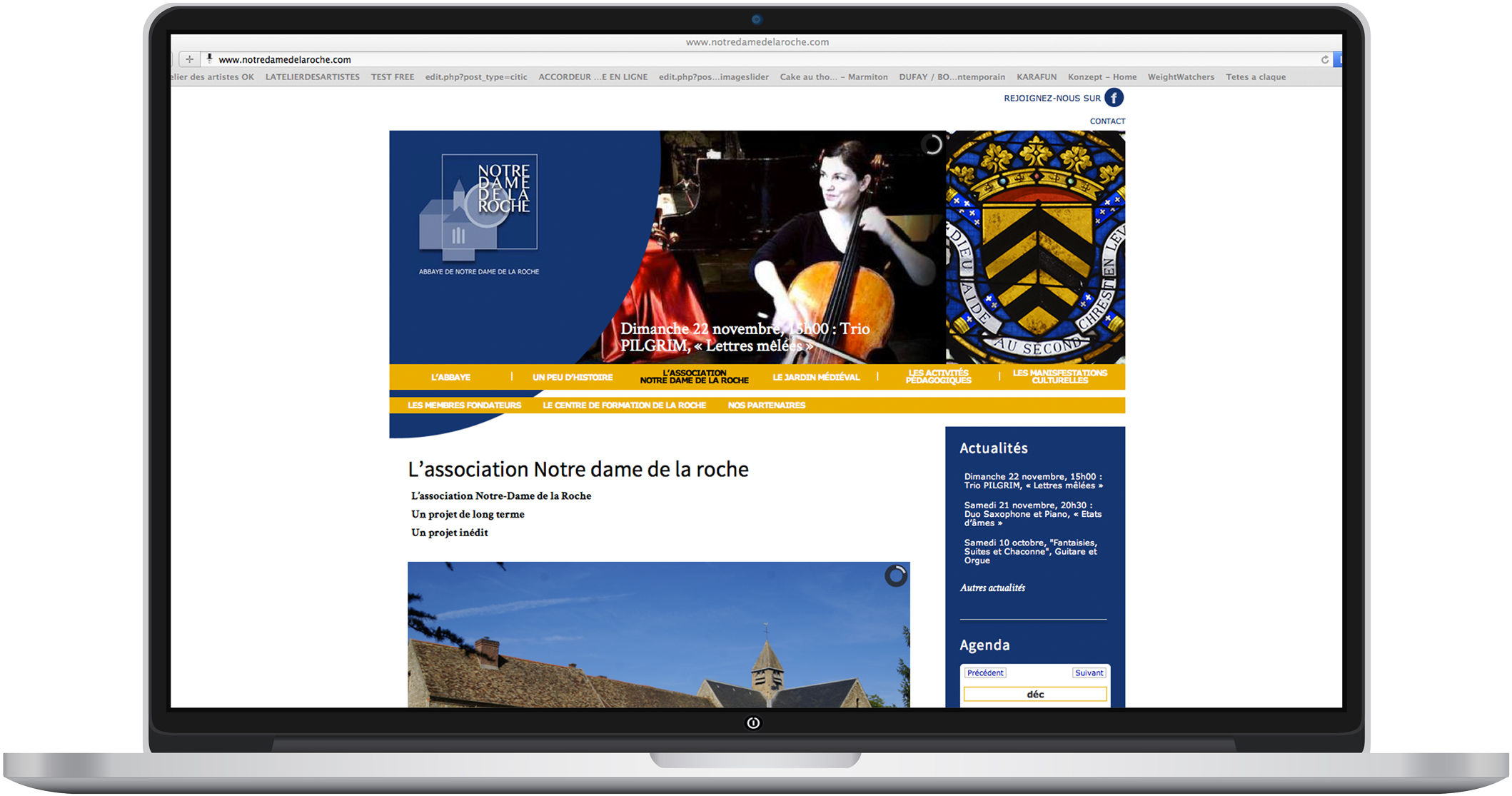Open the Facebook icon link
The width and height of the screenshot is (1512, 796).
click(1114, 98)
